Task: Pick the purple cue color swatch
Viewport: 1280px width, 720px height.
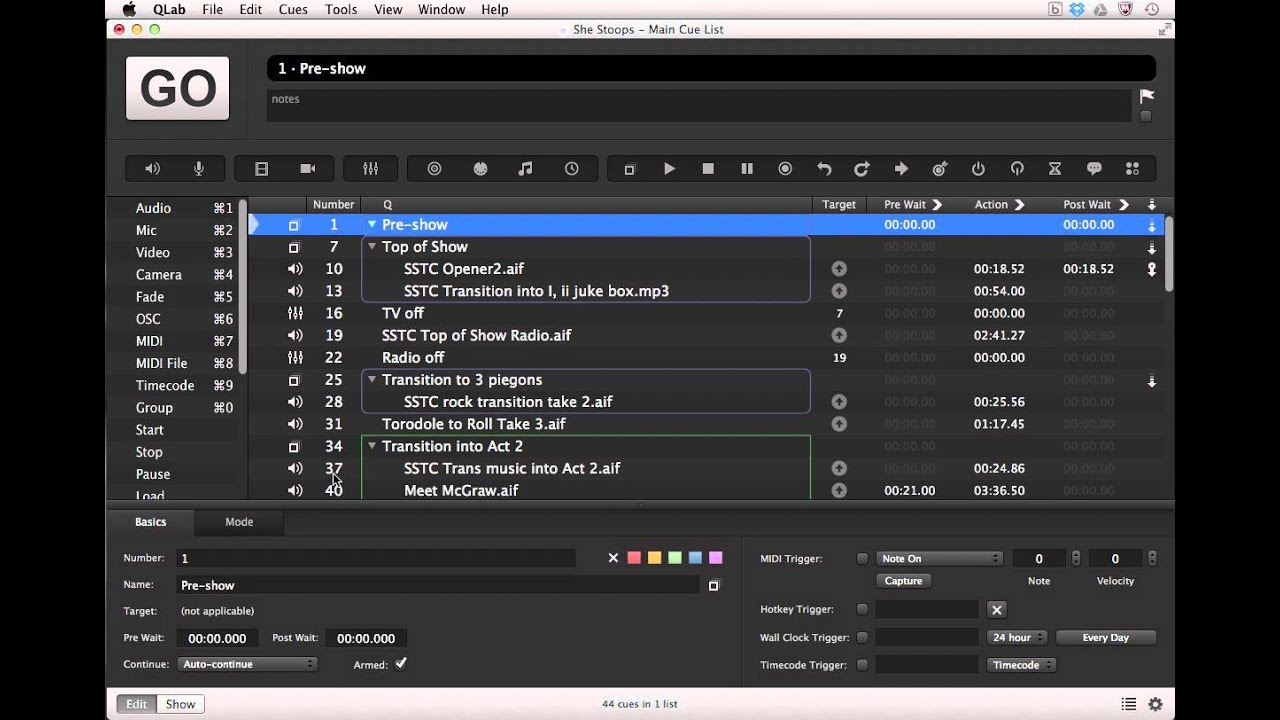Action: tap(715, 558)
